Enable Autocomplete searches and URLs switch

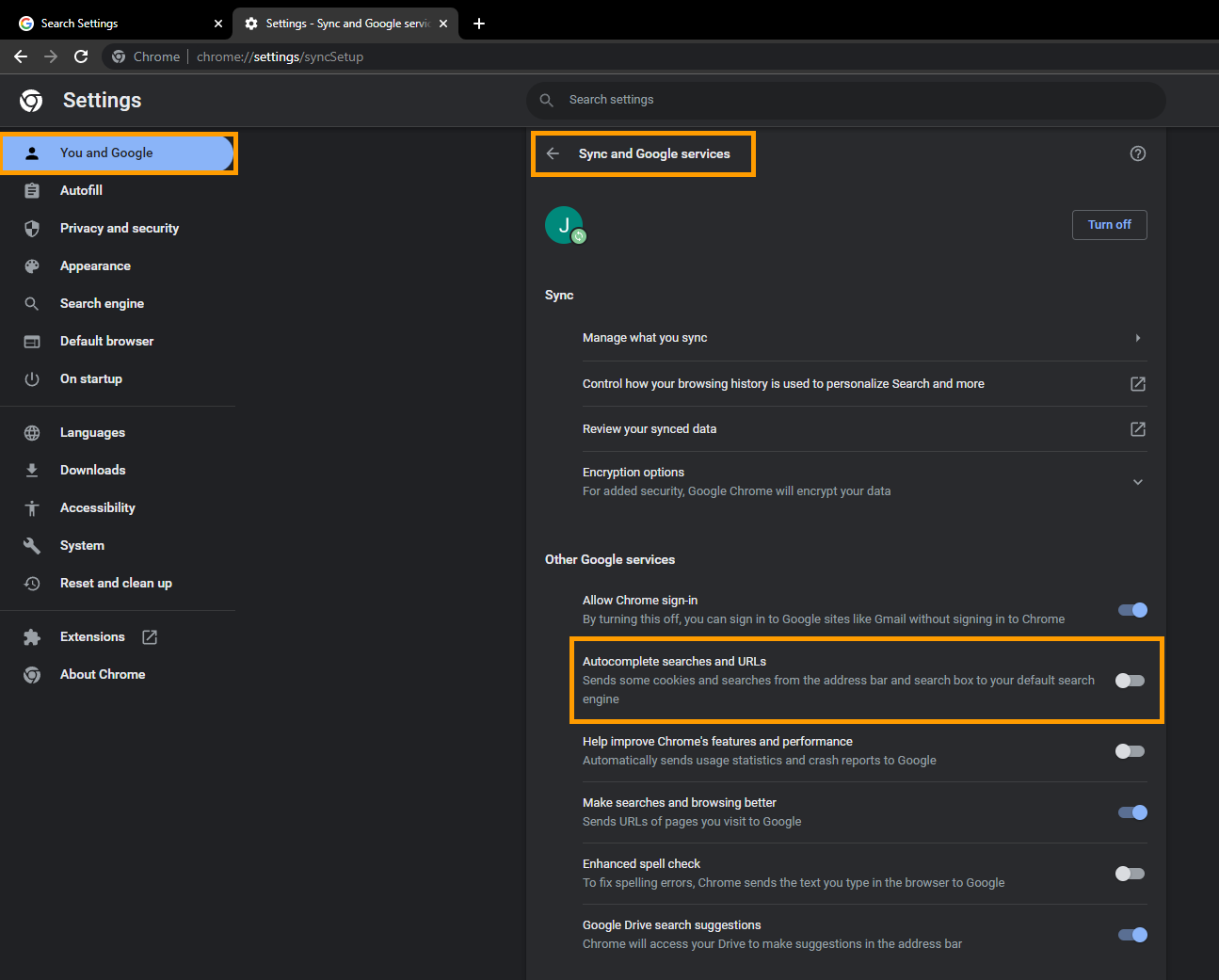coord(1130,681)
